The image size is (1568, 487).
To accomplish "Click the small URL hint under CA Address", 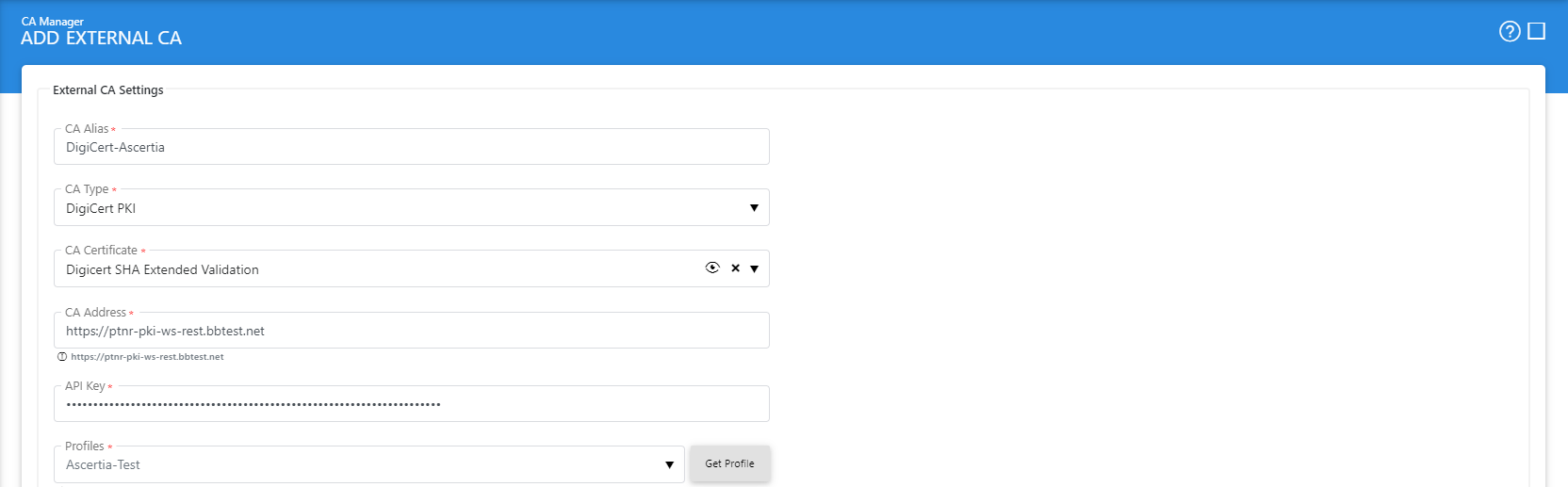I will pyautogui.click(x=147, y=357).
